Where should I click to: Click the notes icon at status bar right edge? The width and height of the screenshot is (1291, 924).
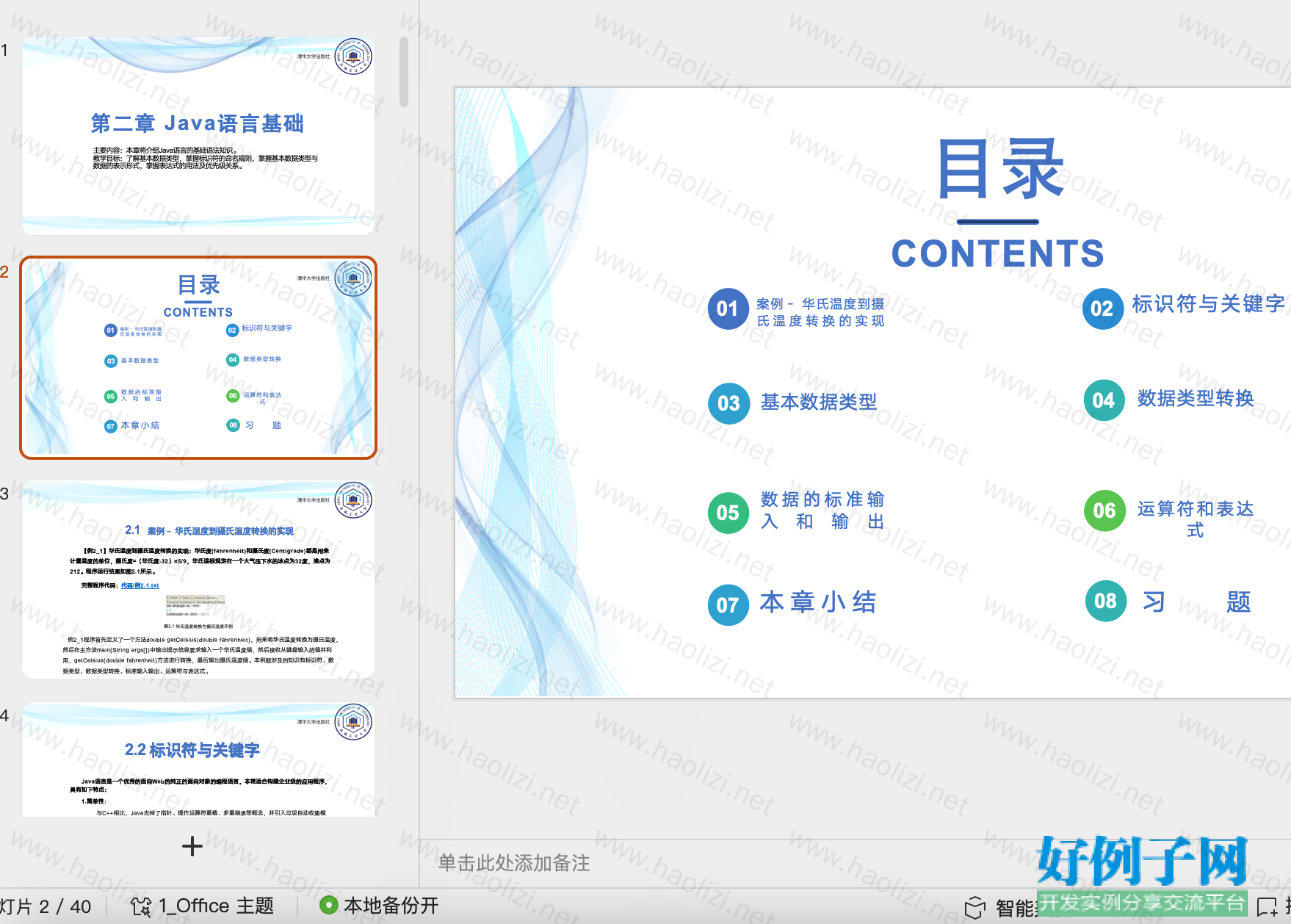pos(1267,907)
